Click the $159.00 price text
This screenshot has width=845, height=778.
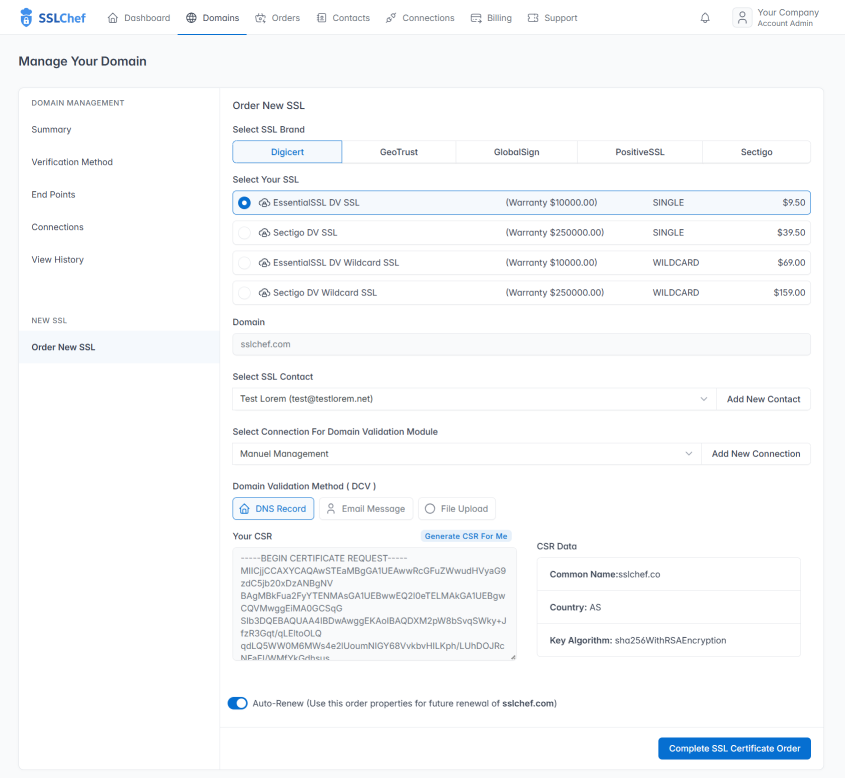pos(789,293)
